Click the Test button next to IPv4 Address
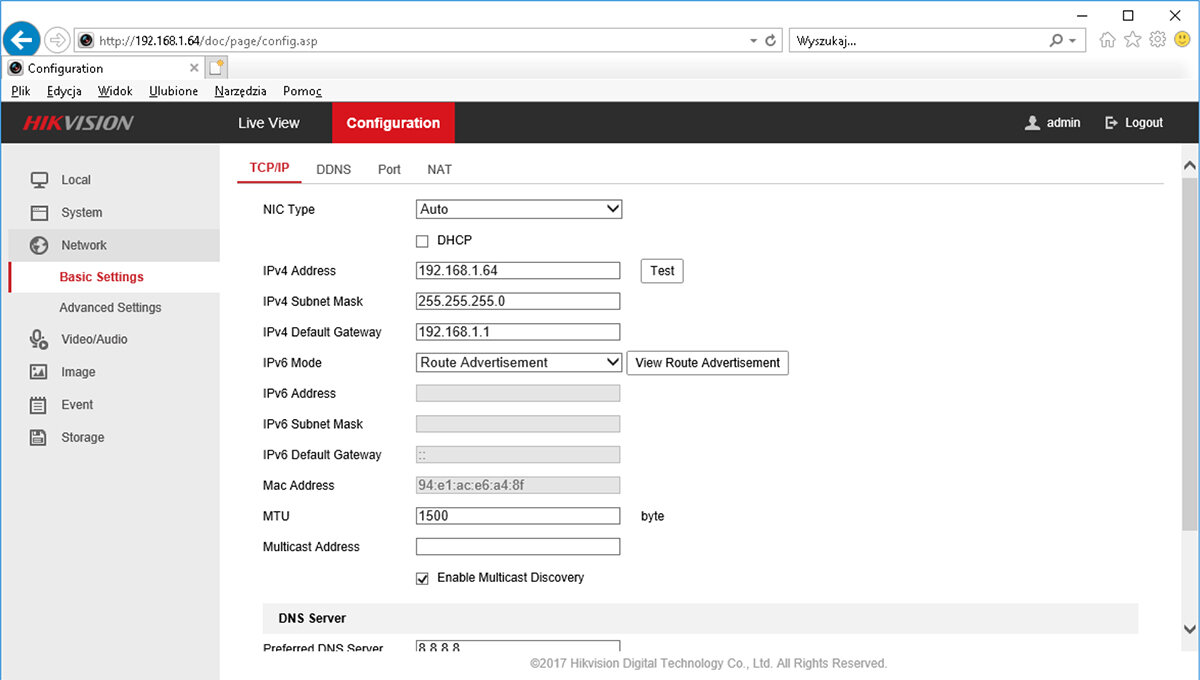The height and width of the screenshot is (680, 1200). click(662, 271)
